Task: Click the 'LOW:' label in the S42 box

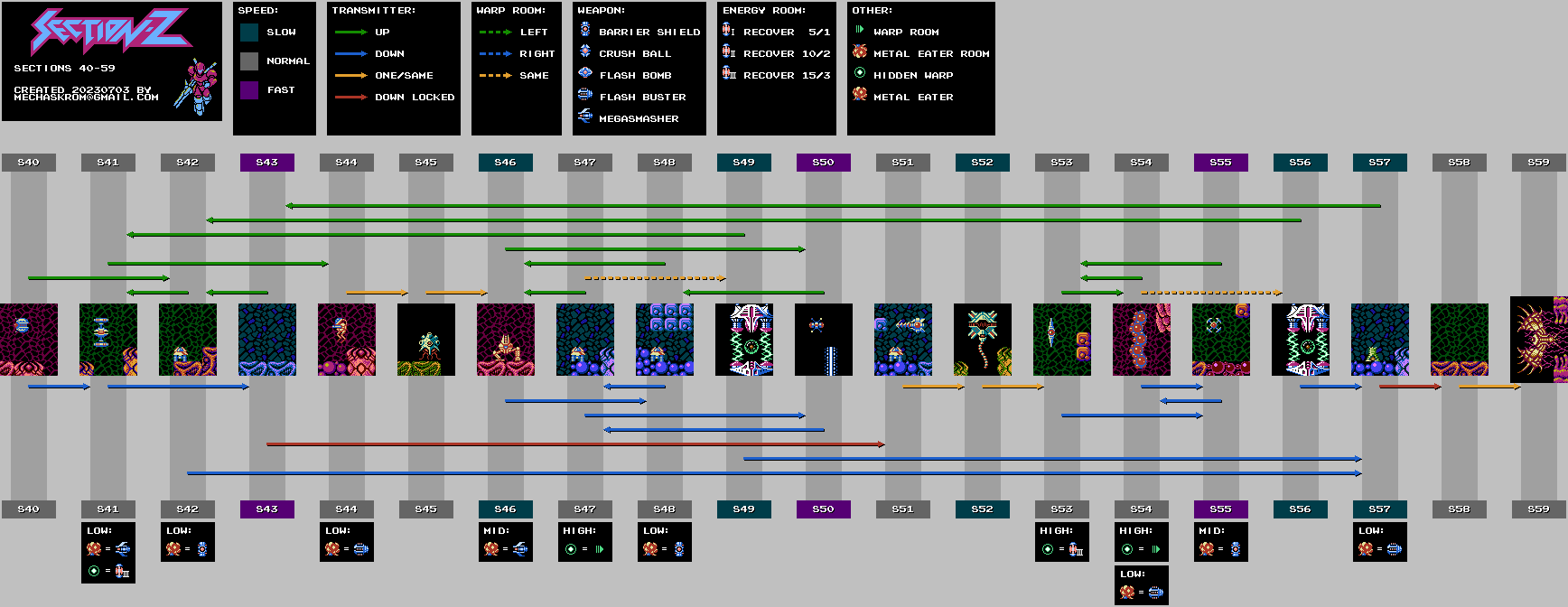Action: [x=179, y=531]
